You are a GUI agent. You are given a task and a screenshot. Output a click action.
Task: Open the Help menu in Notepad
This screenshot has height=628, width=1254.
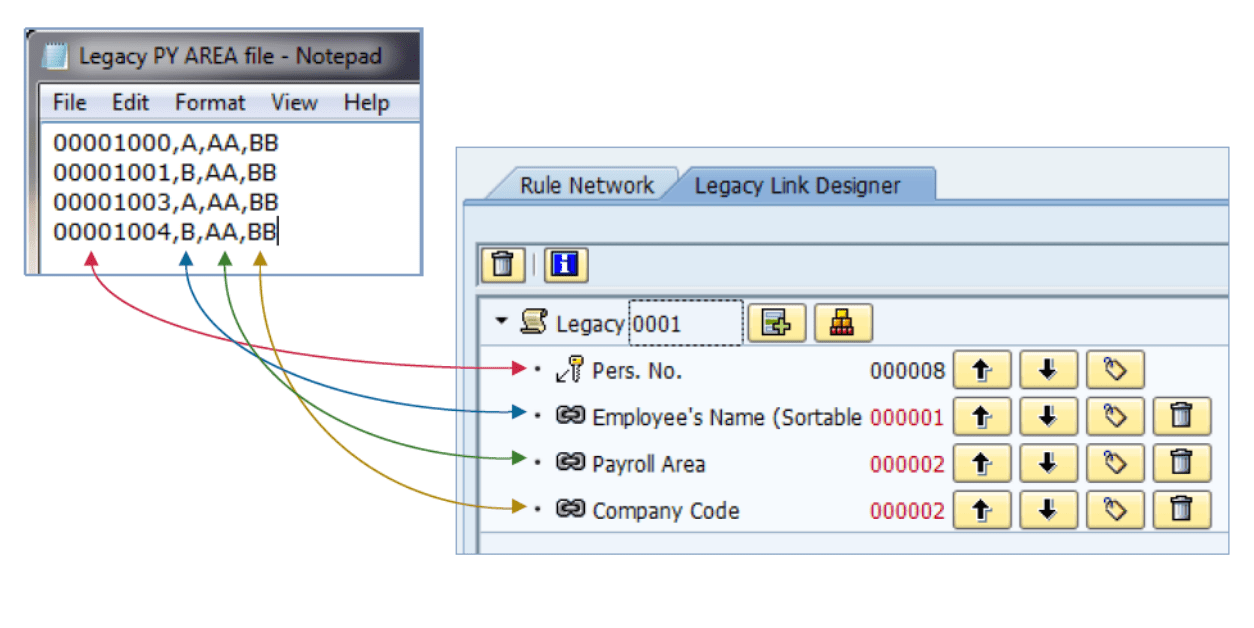click(366, 102)
